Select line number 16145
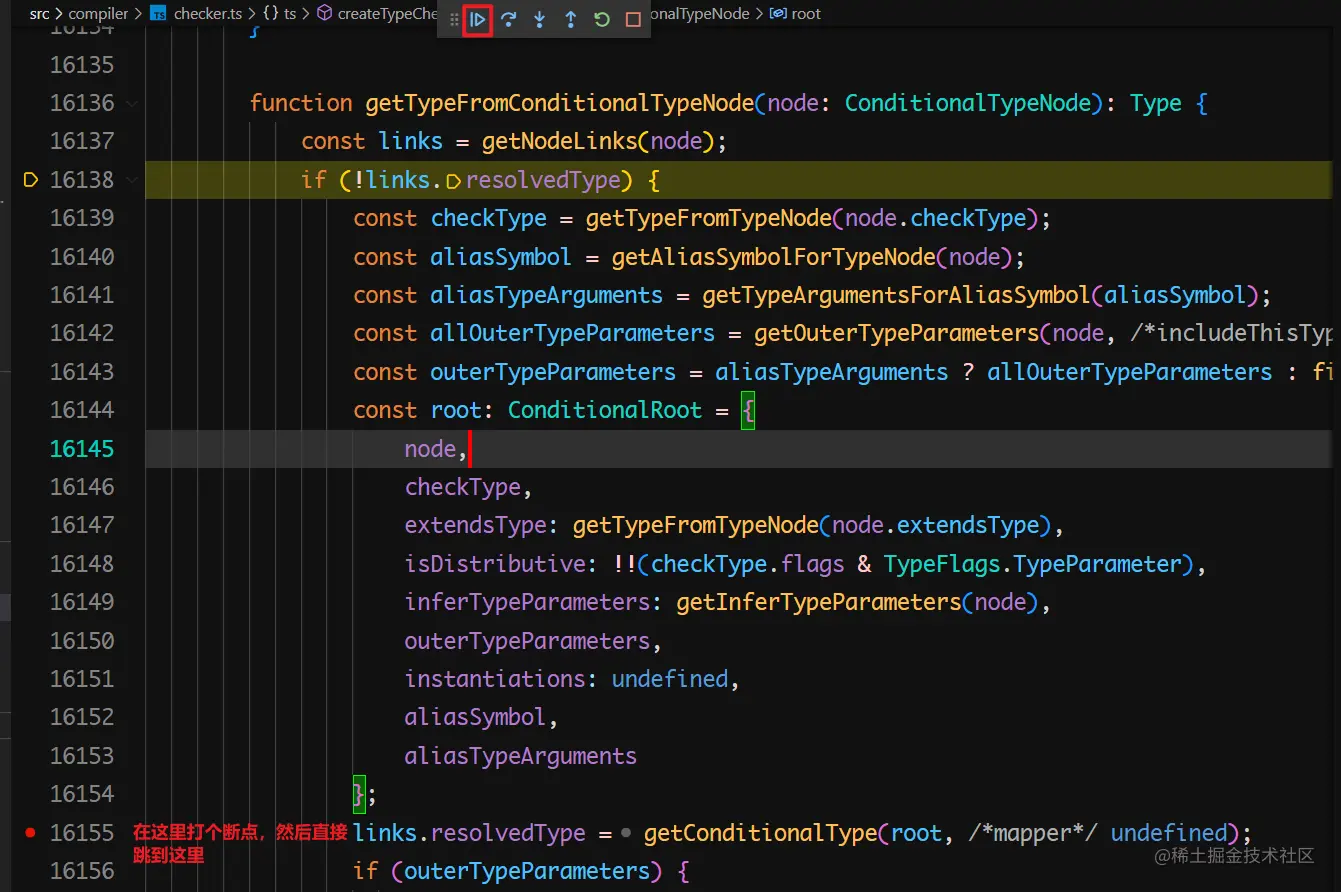The width and height of the screenshot is (1341, 892). click(x=82, y=449)
